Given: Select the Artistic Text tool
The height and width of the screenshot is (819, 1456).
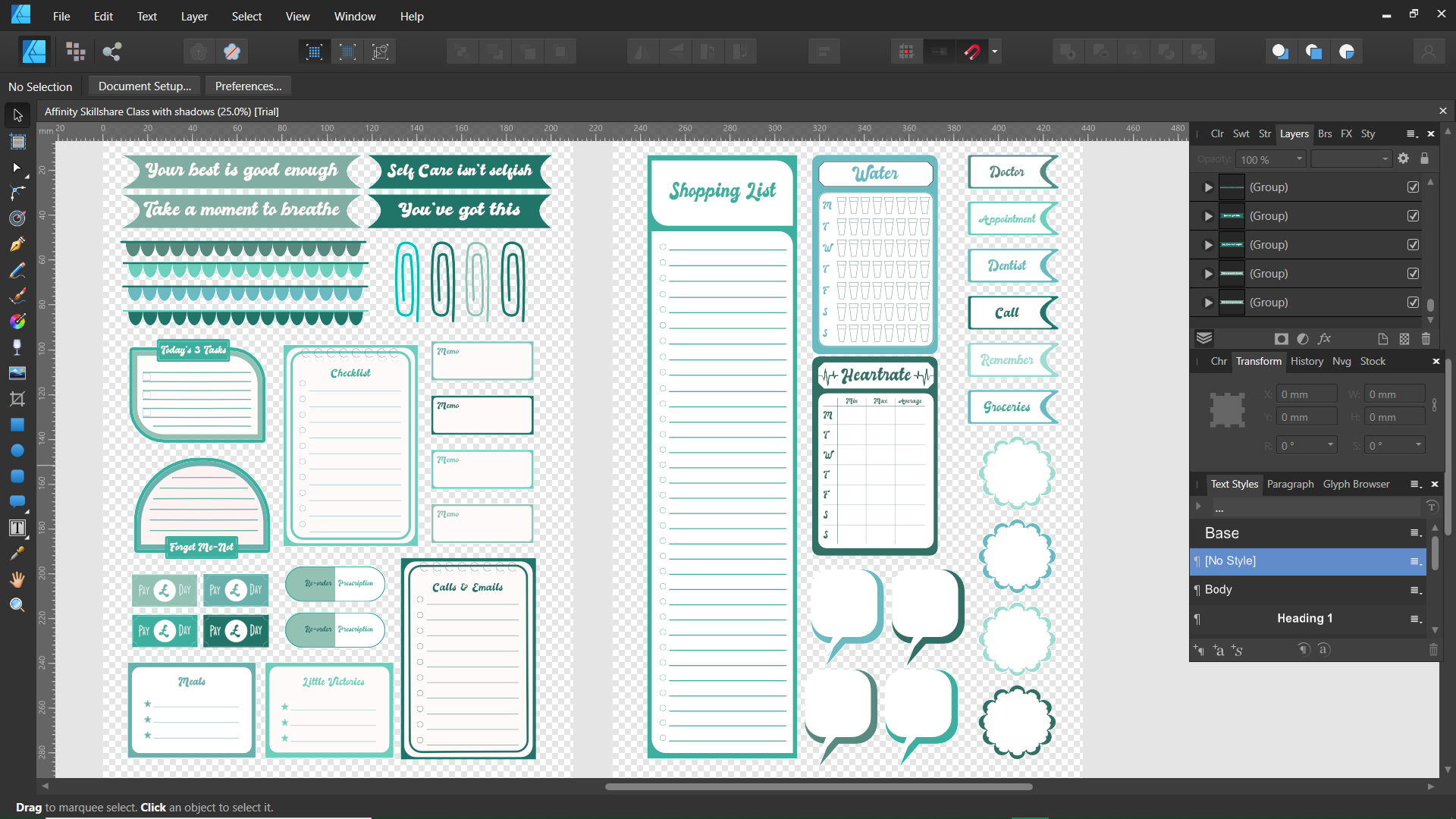Looking at the screenshot, I should [x=17, y=528].
